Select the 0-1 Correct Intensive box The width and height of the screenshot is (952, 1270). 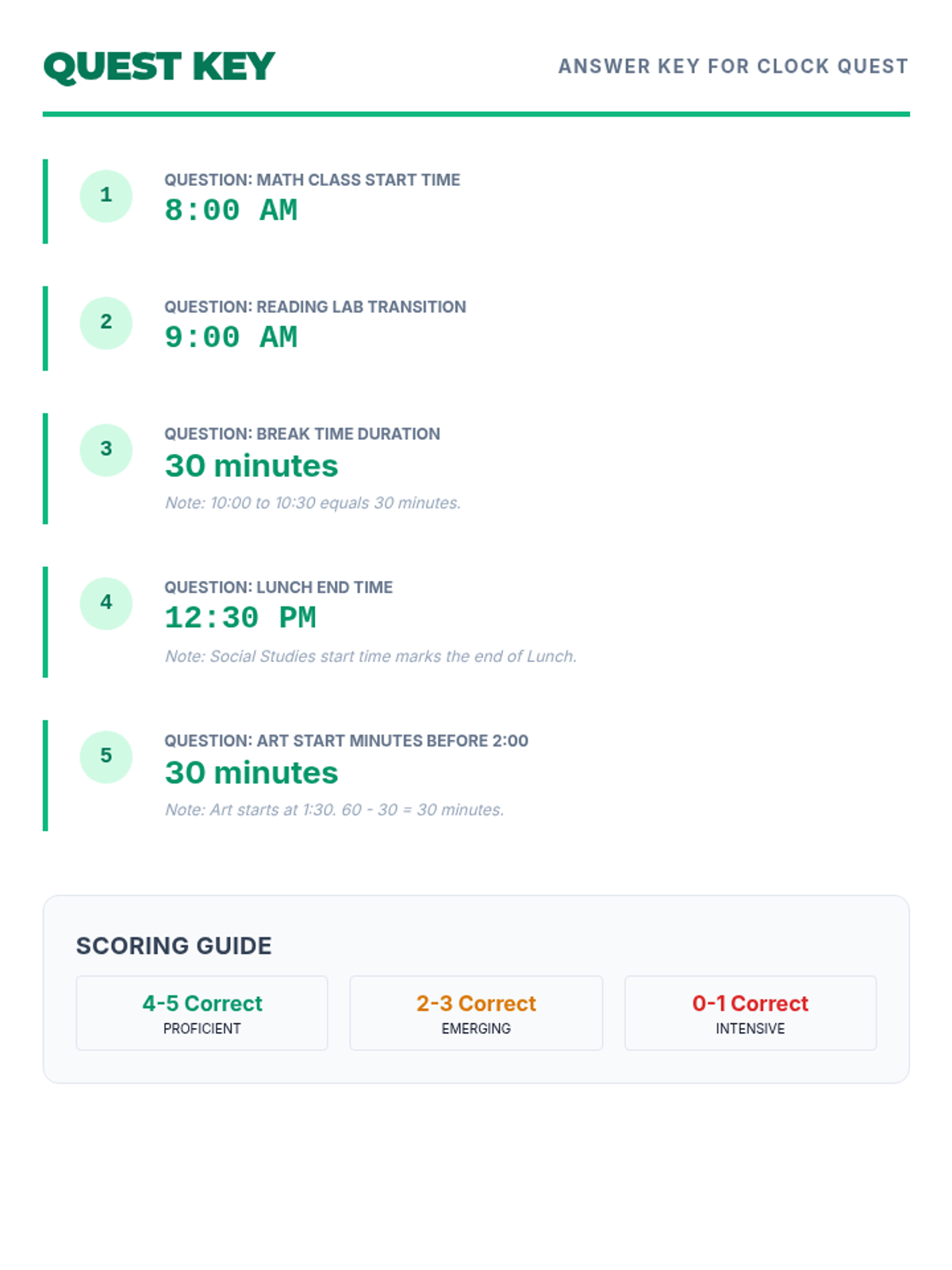coord(750,1013)
